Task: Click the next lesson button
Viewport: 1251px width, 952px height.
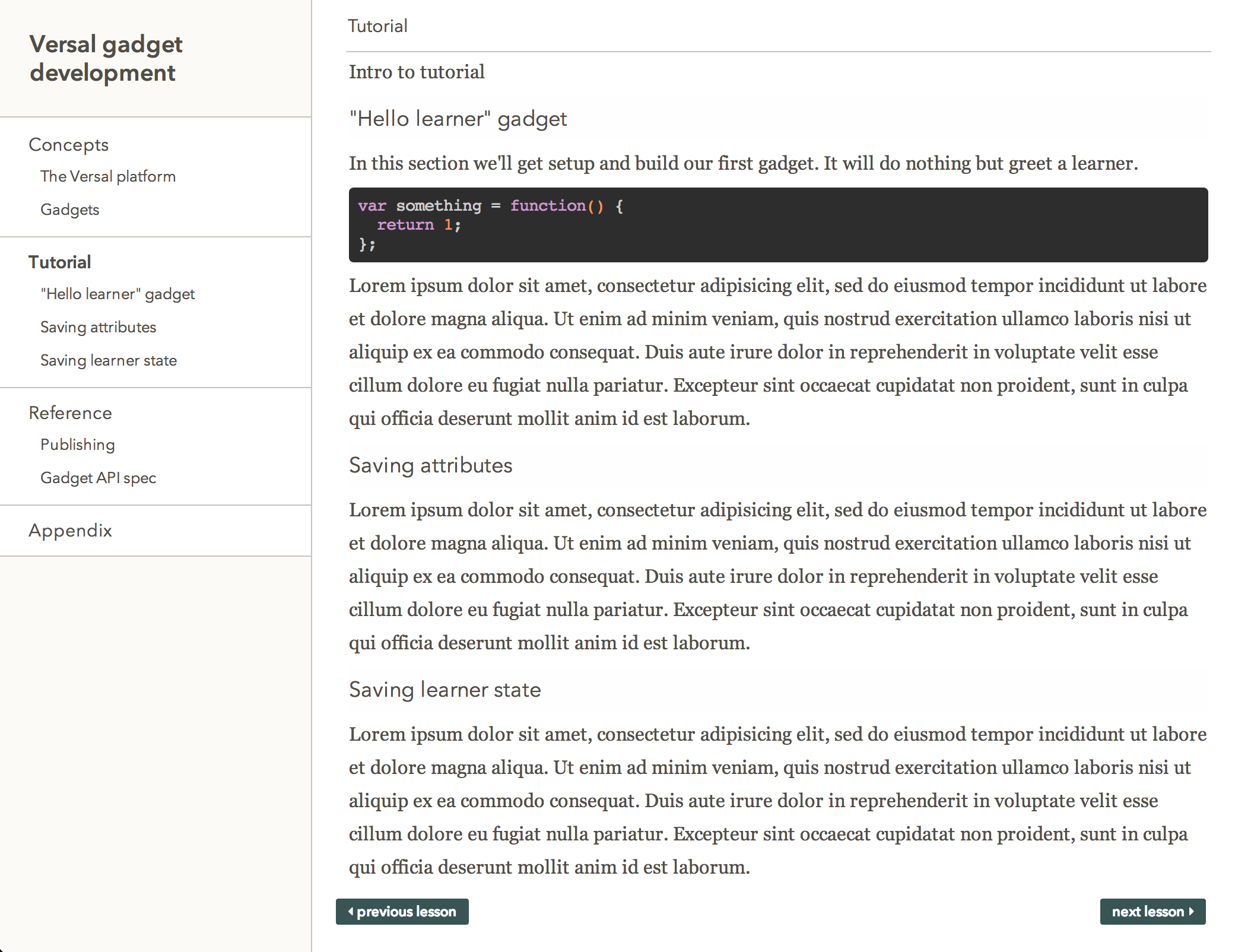Action: tap(1152, 912)
